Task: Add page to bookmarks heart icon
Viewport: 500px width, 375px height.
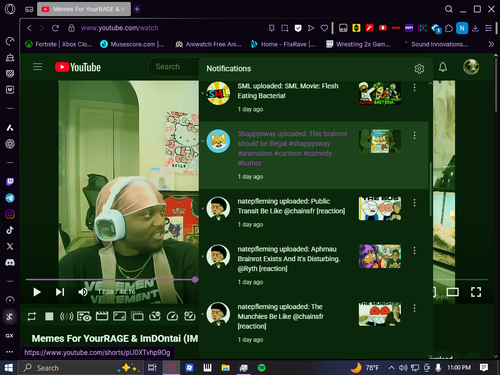Action: point(324,28)
